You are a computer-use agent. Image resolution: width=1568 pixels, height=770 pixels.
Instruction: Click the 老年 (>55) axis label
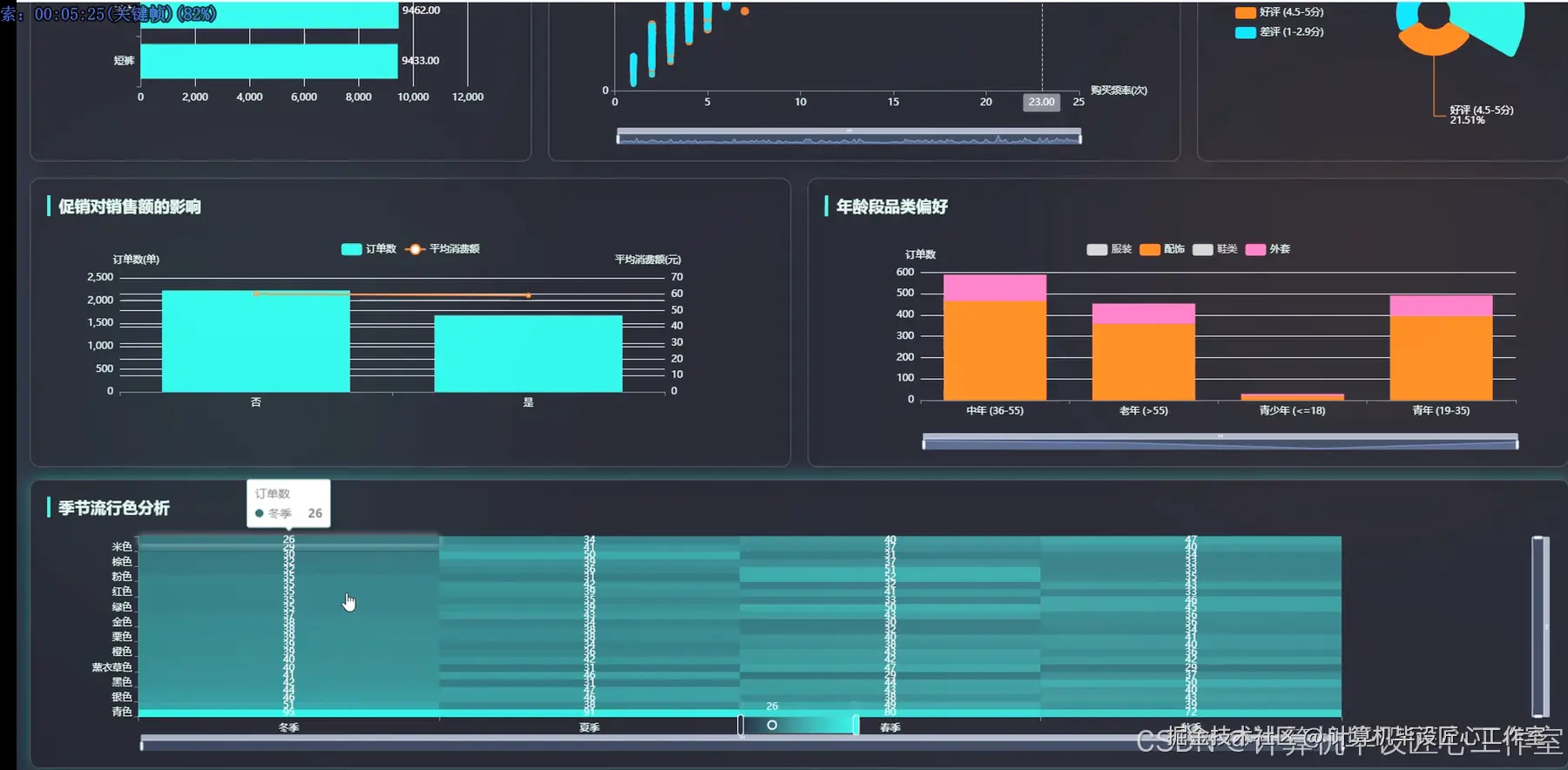(1144, 410)
